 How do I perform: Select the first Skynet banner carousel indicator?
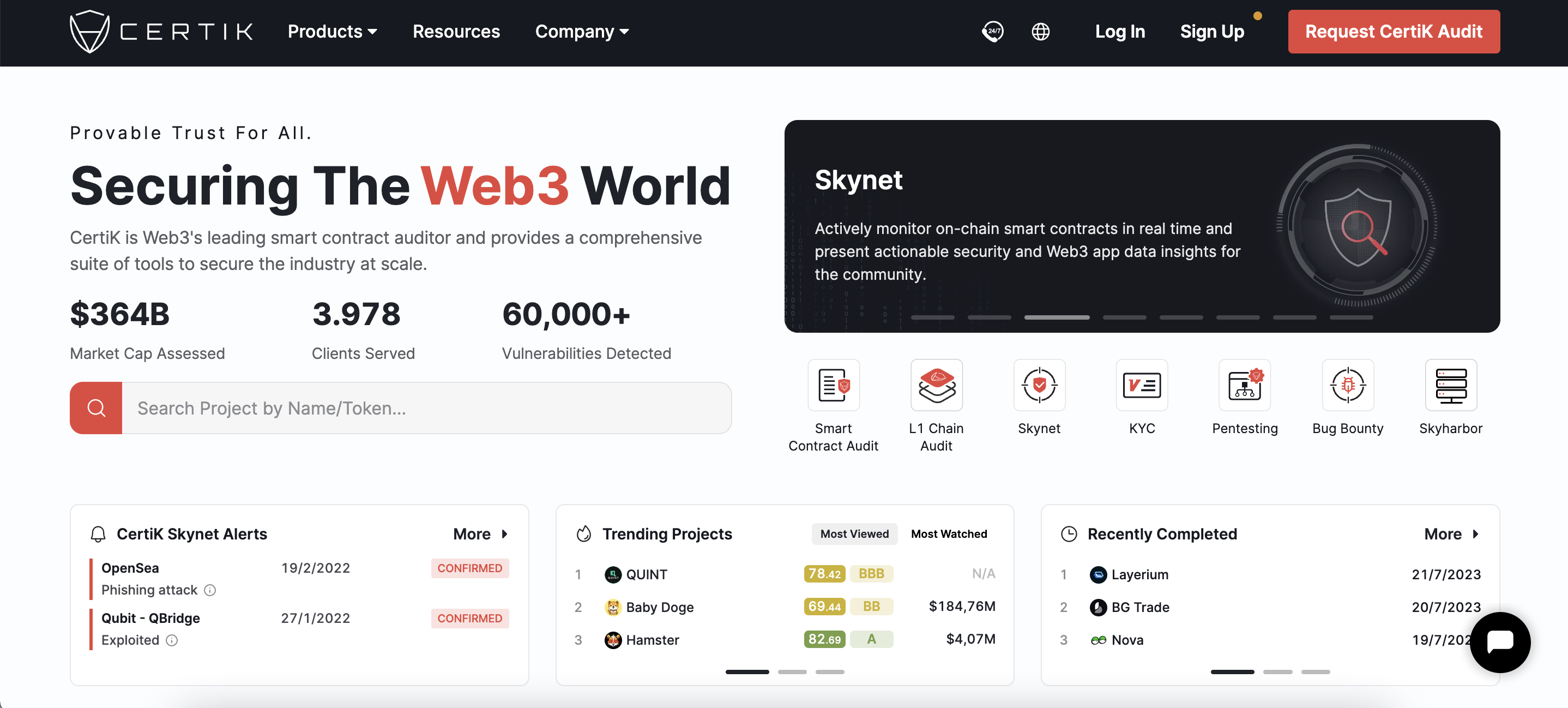pyautogui.click(x=932, y=318)
